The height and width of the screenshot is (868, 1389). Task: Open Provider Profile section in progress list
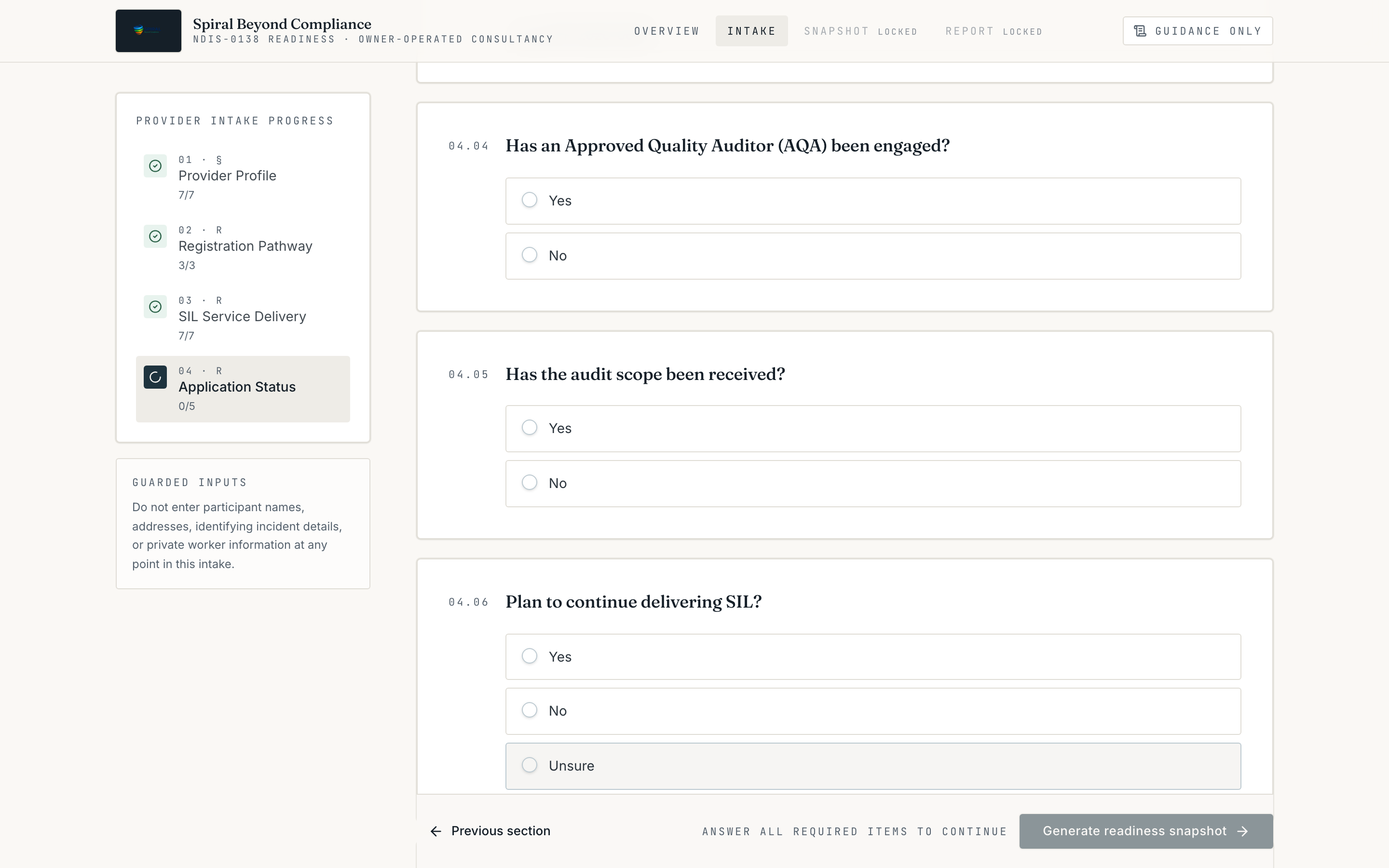(243, 178)
